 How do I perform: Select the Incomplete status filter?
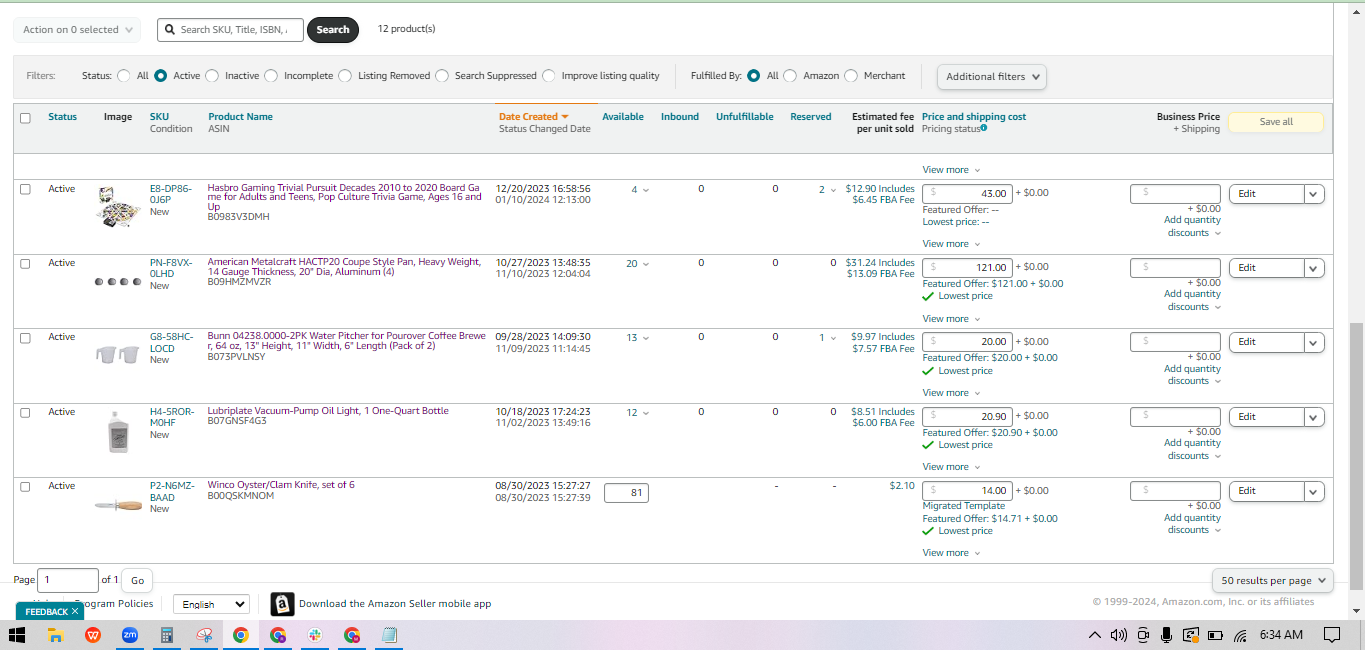tap(271, 75)
